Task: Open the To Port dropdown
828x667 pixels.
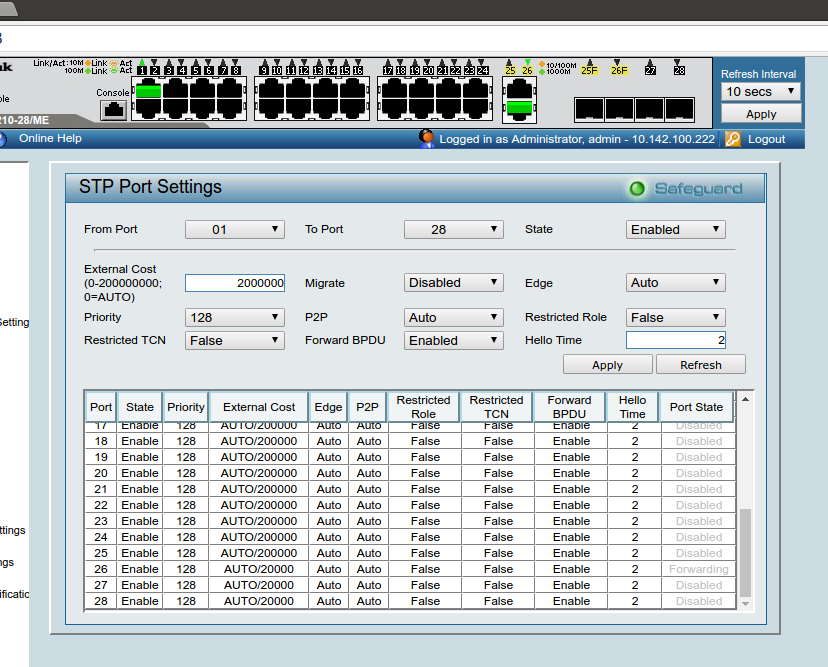Action: click(x=454, y=230)
